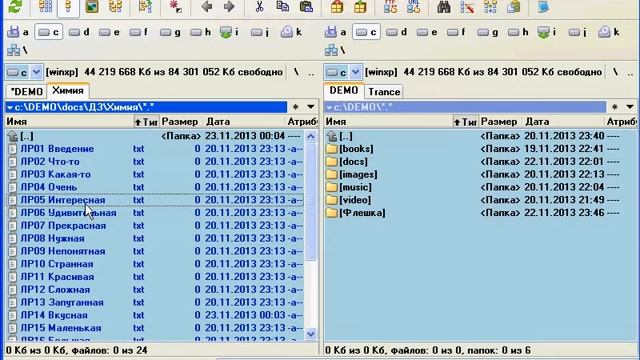The image size is (640, 360).
Task: Switch to the Химия tab
Action: pyautogui.click(x=68, y=91)
